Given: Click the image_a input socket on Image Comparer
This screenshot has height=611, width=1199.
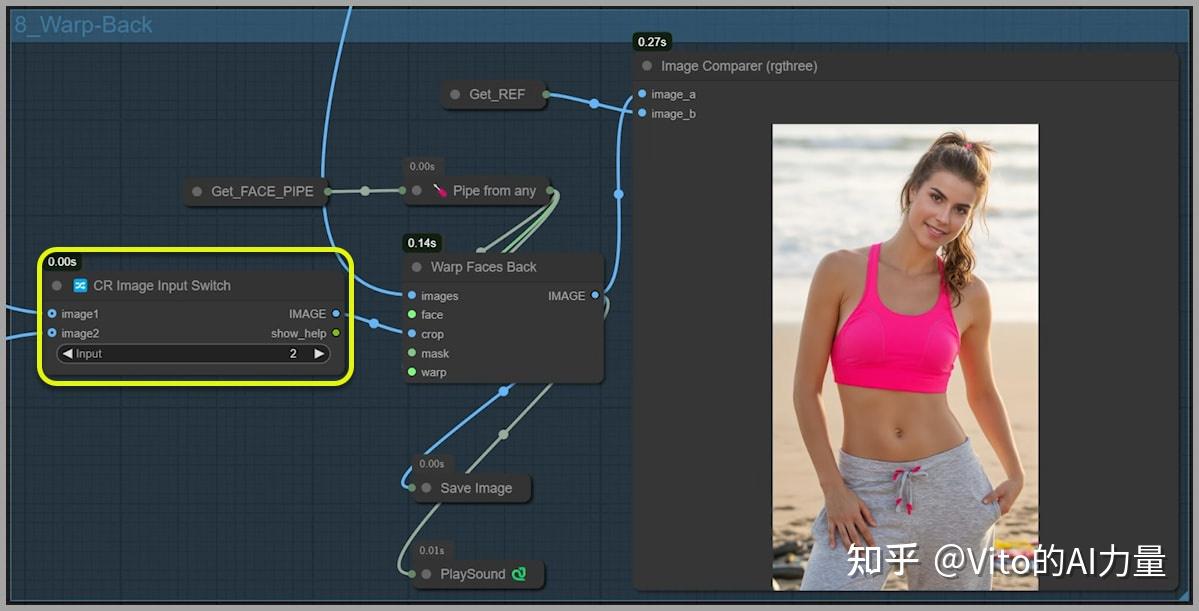Looking at the screenshot, I should point(641,93).
